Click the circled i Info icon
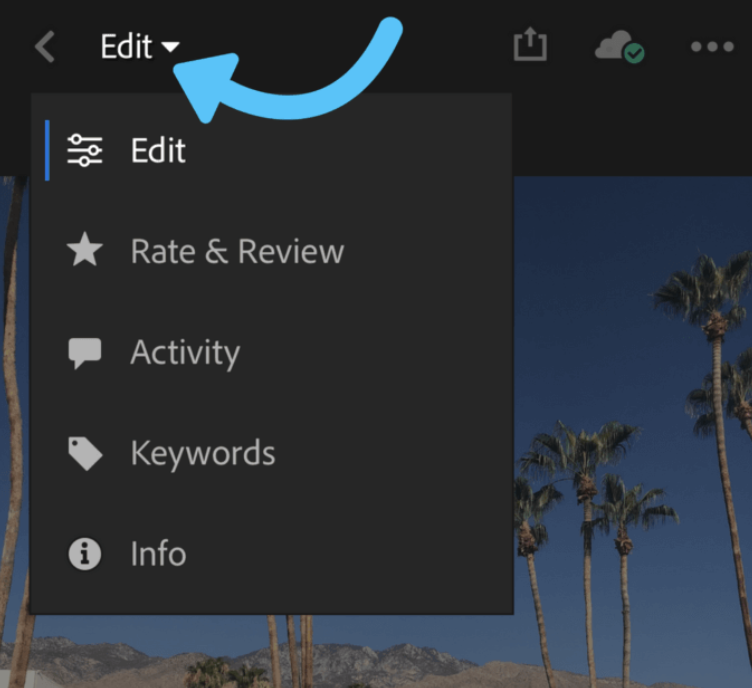752x688 pixels. tap(84, 554)
